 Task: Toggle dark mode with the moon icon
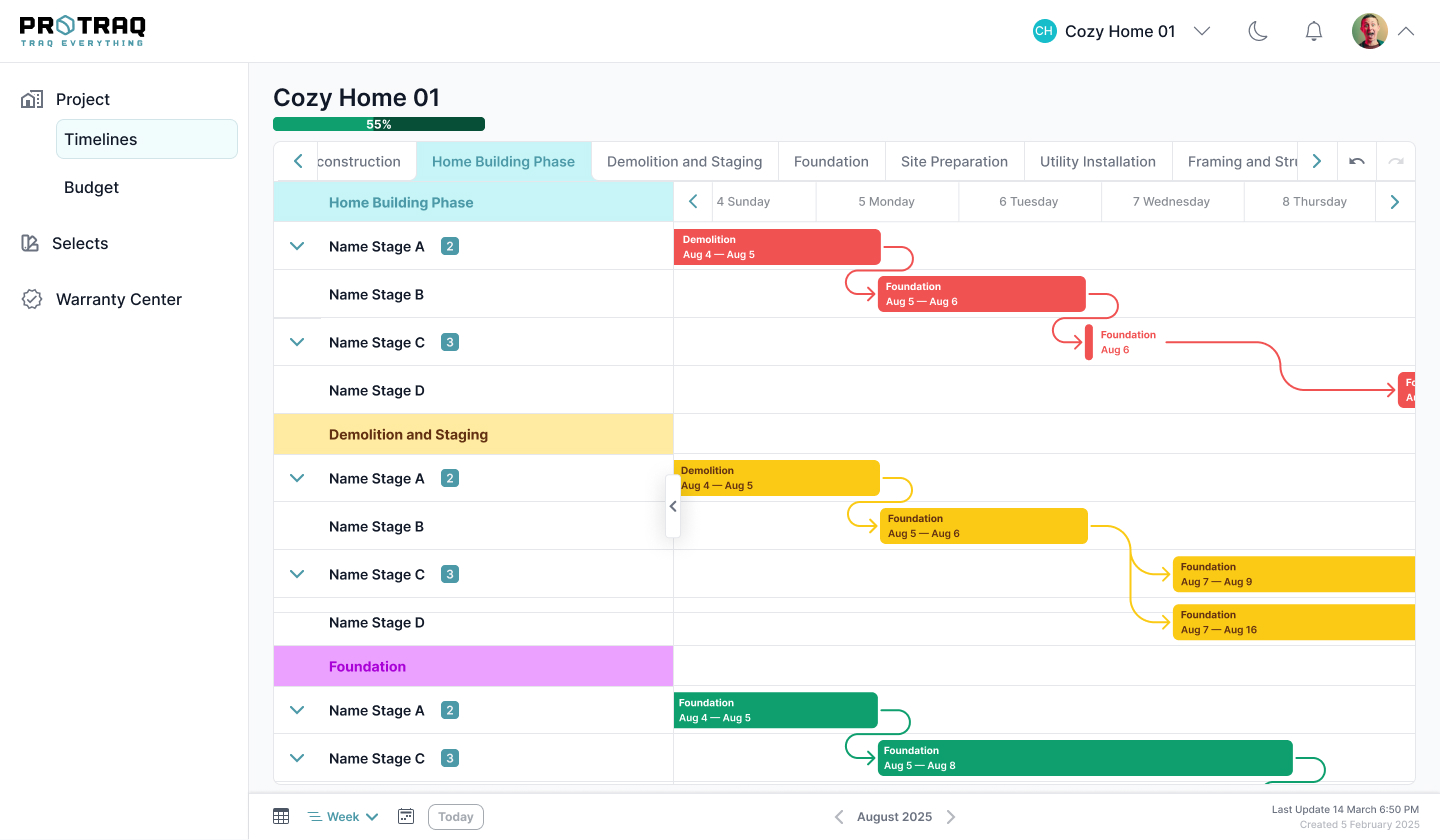click(1258, 31)
